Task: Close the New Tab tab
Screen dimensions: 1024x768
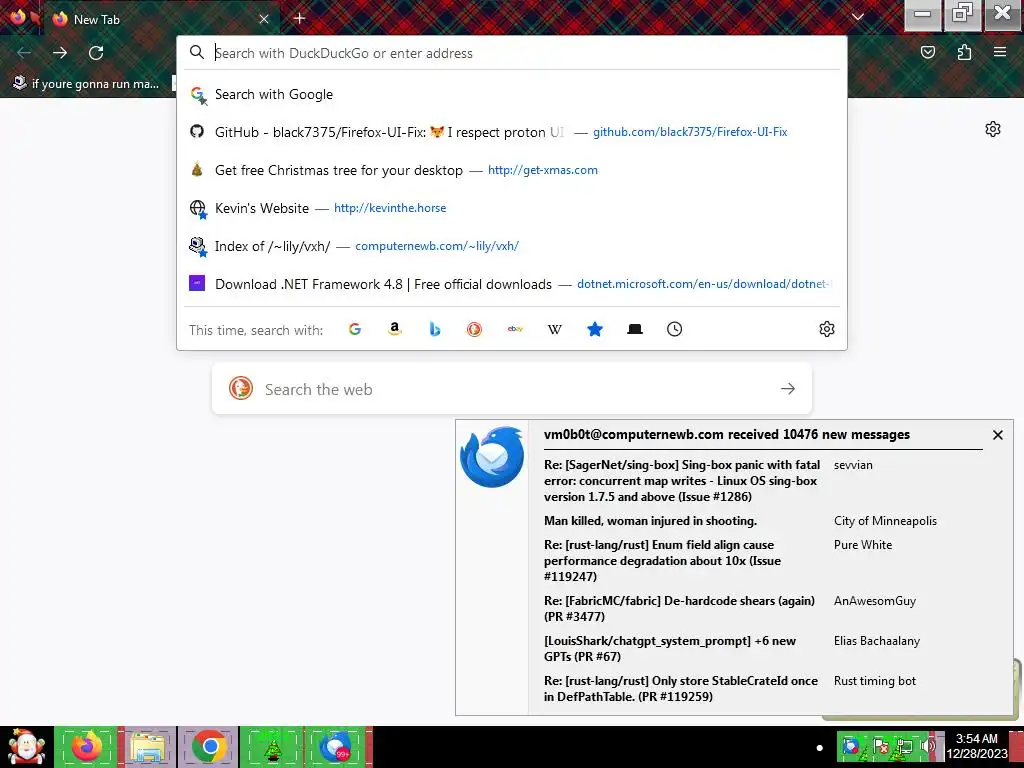Action: pyautogui.click(x=264, y=19)
